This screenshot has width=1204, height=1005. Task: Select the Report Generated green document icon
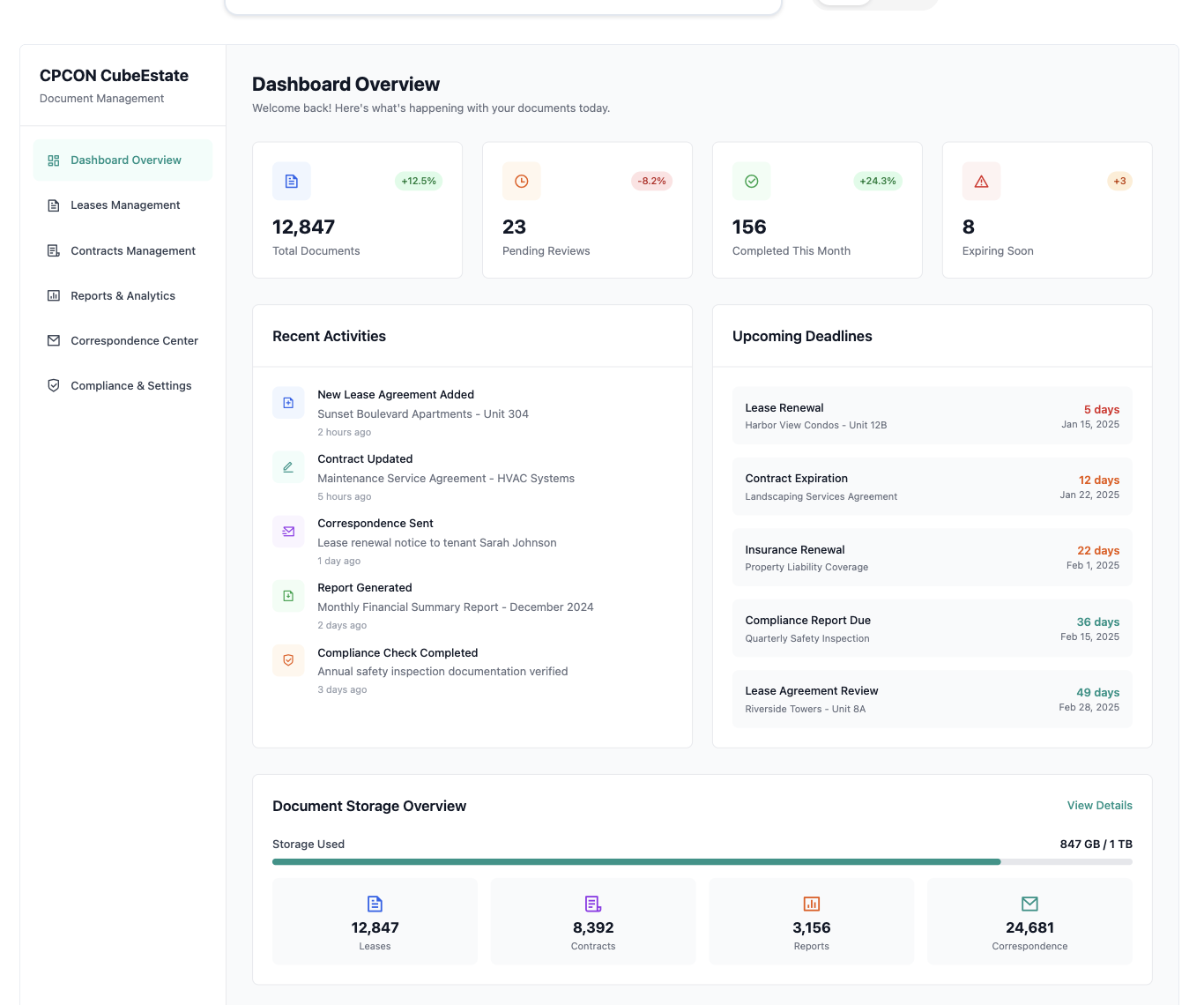(x=288, y=596)
